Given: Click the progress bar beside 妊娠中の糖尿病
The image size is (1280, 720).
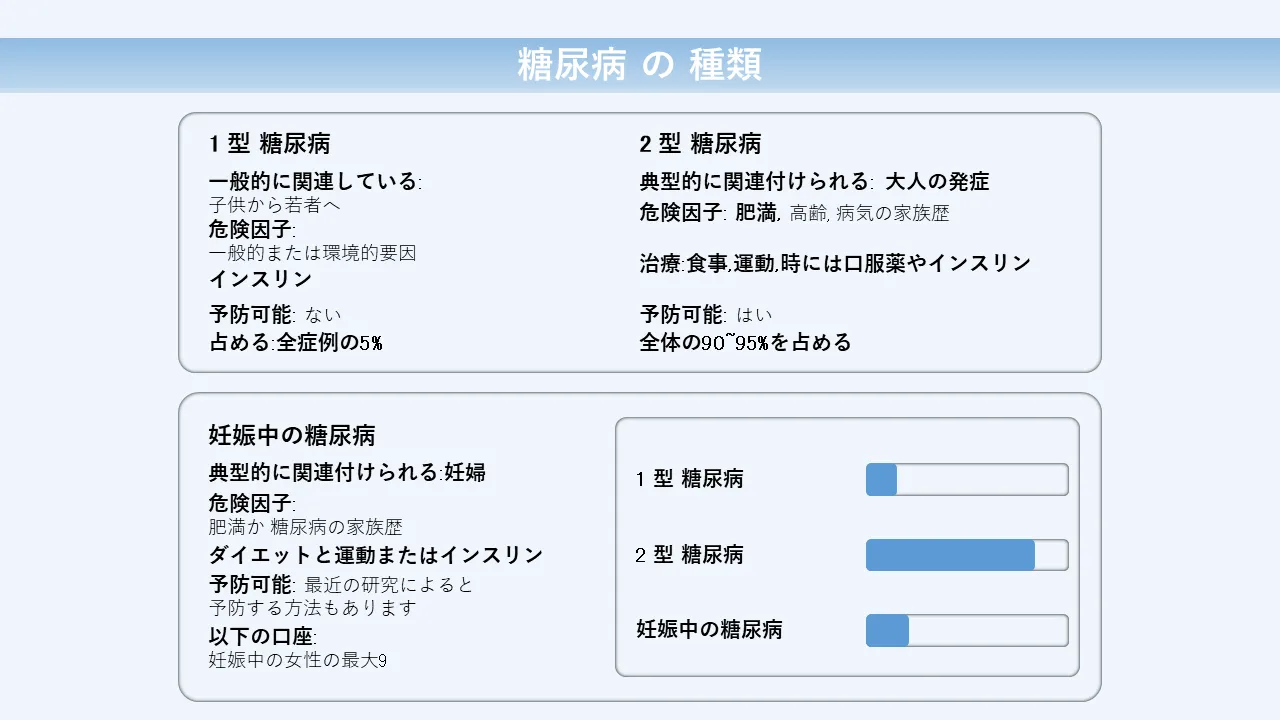Looking at the screenshot, I should (966, 631).
